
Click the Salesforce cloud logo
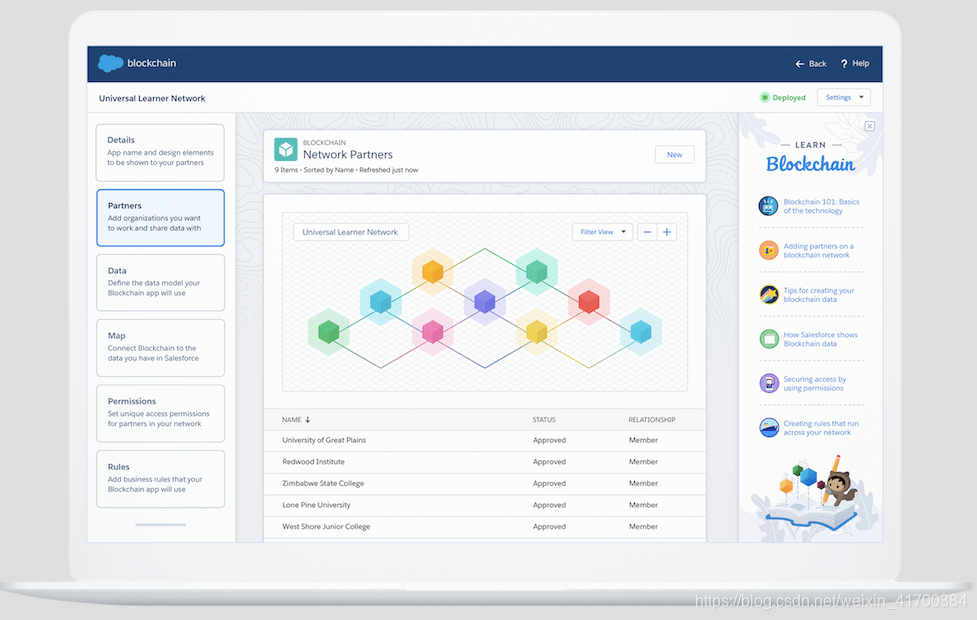tap(110, 63)
